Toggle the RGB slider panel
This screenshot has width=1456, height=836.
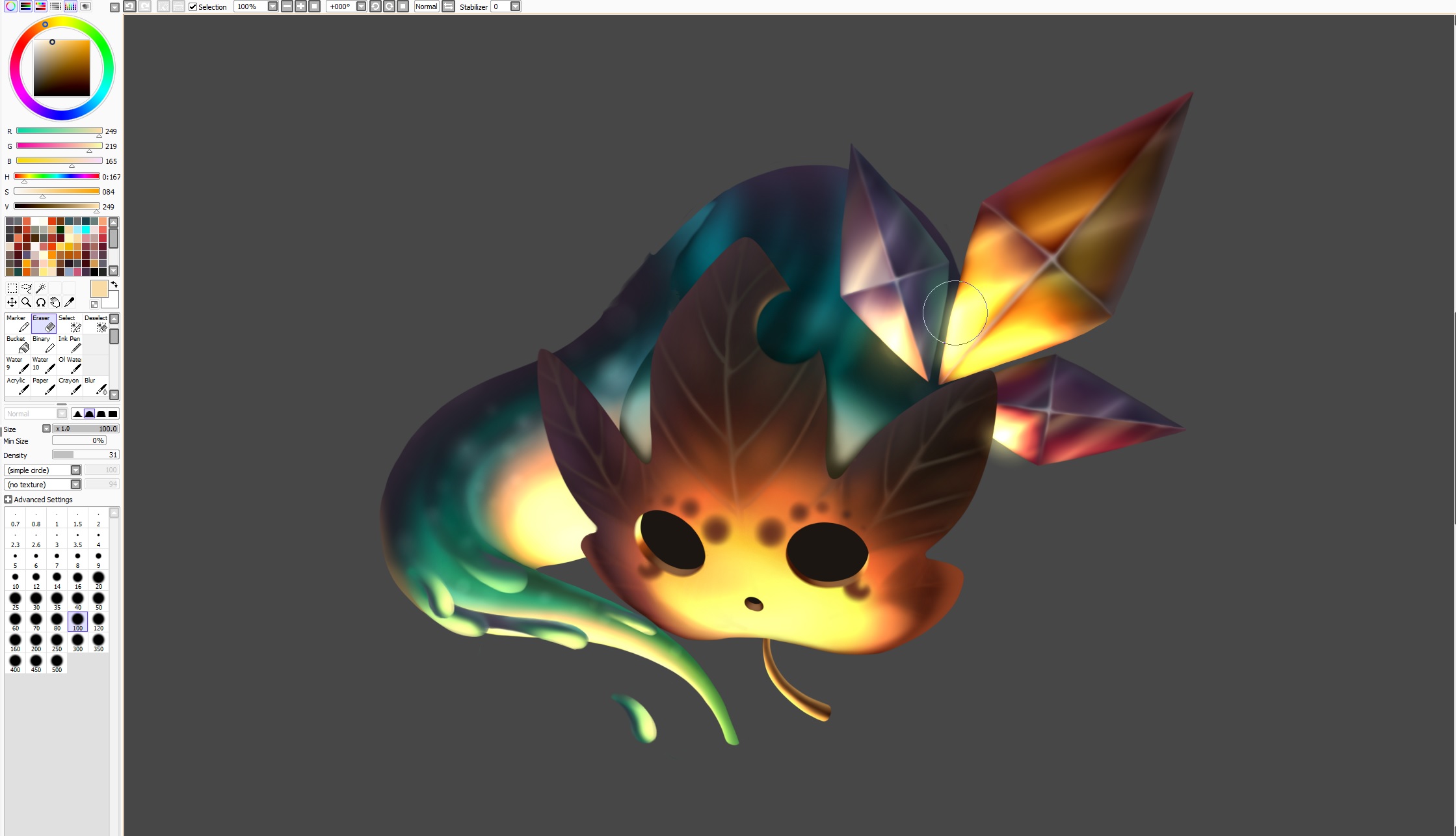(25, 7)
